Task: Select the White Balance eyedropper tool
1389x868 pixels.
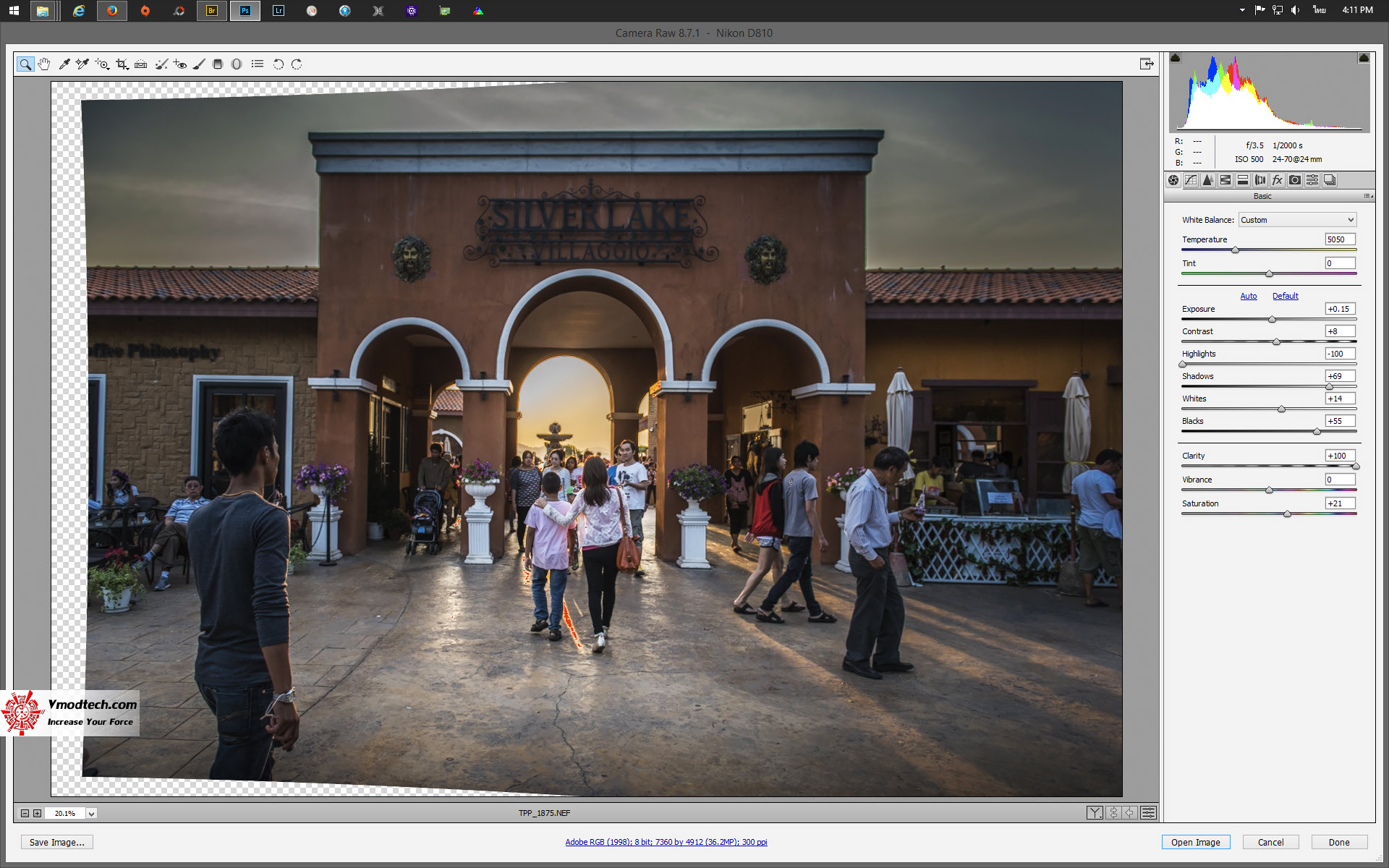Action: 64,64
